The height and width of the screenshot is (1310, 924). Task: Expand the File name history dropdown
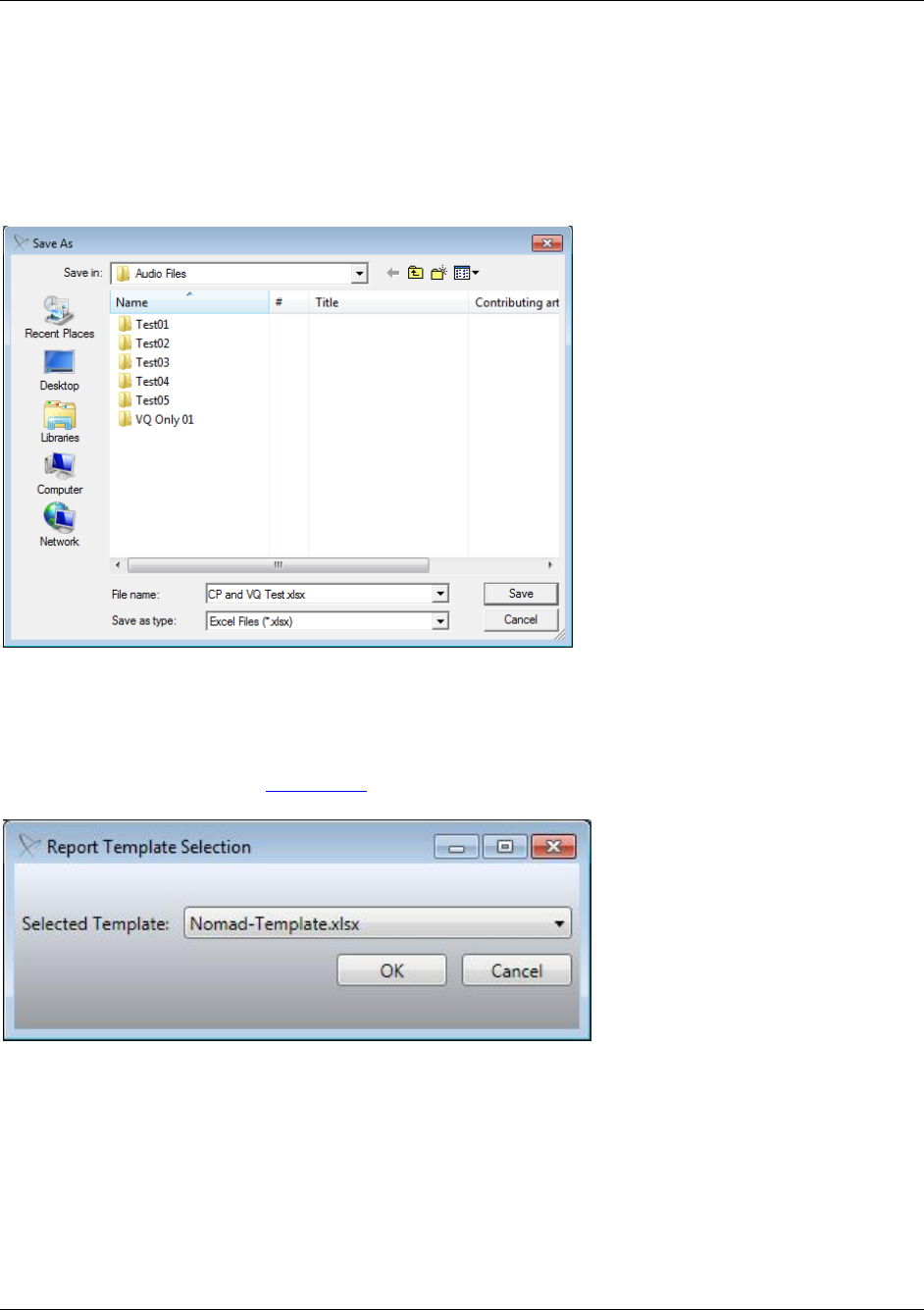[440, 594]
